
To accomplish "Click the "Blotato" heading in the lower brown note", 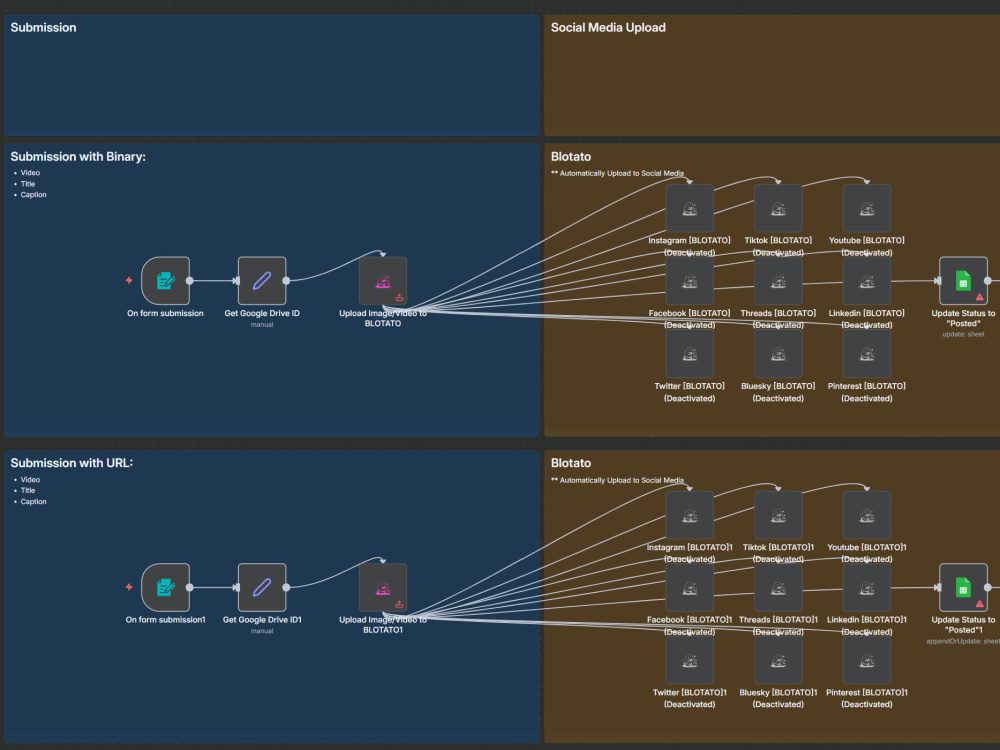I will coord(571,463).
